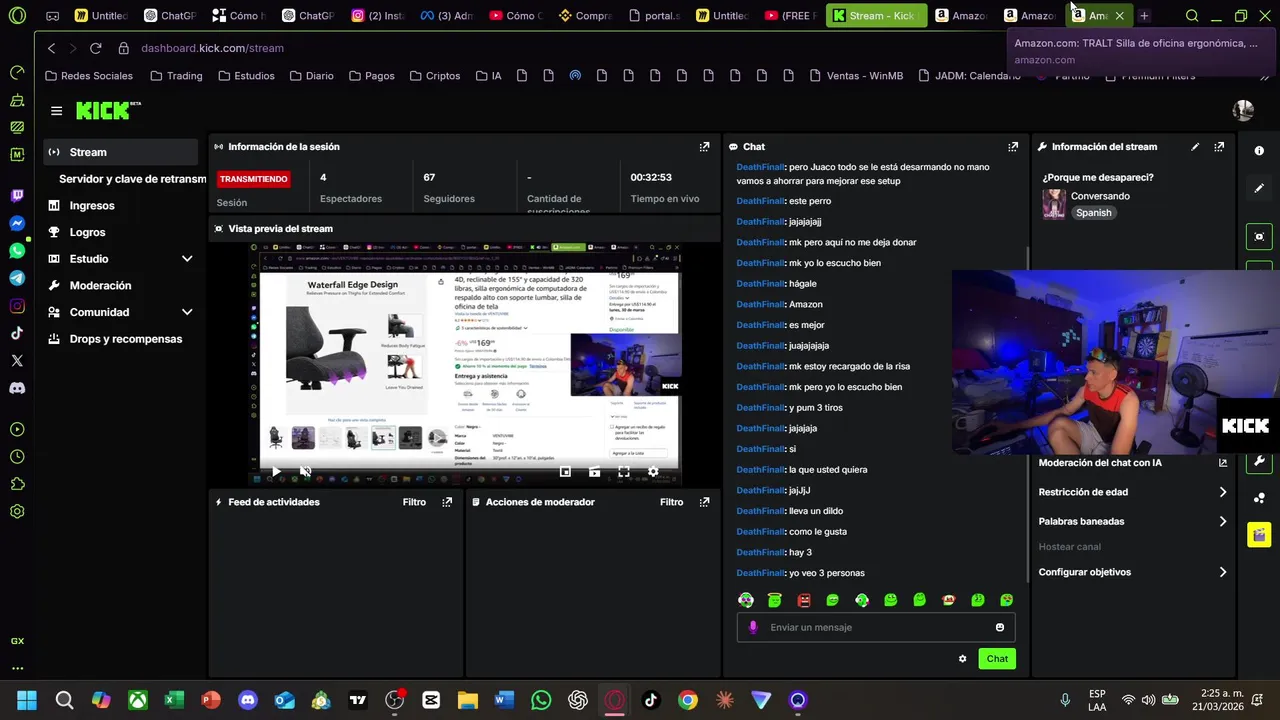Select Stream in the left menu
Viewport: 1280px width, 720px height.
tap(121, 152)
